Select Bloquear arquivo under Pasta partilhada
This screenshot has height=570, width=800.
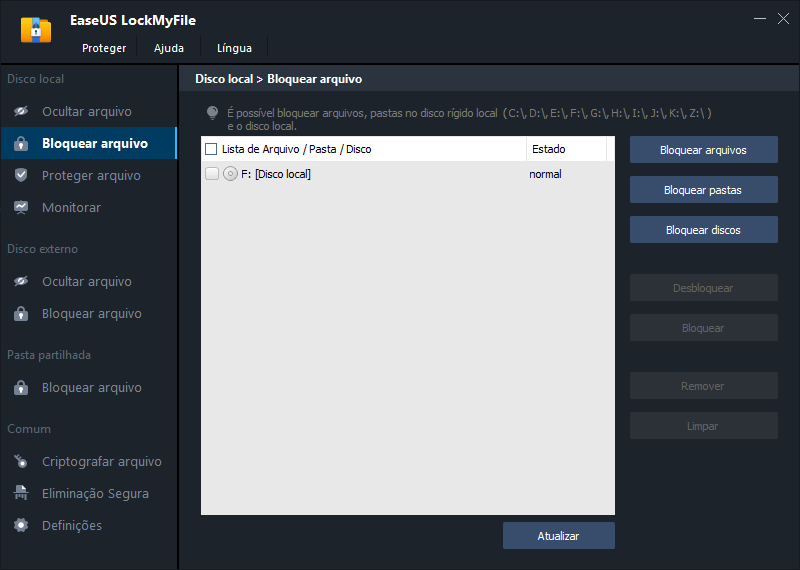pyautogui.click(x=89, y=387)
